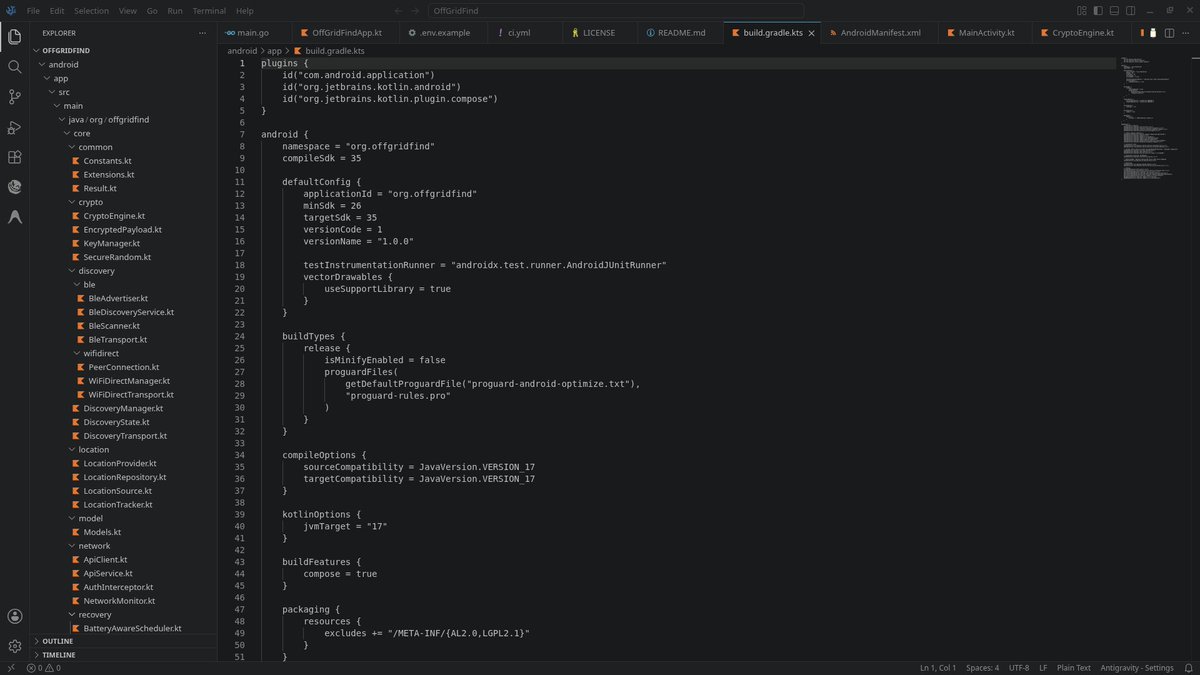Toggle the bottom panel visibility

coord(1116,10)
